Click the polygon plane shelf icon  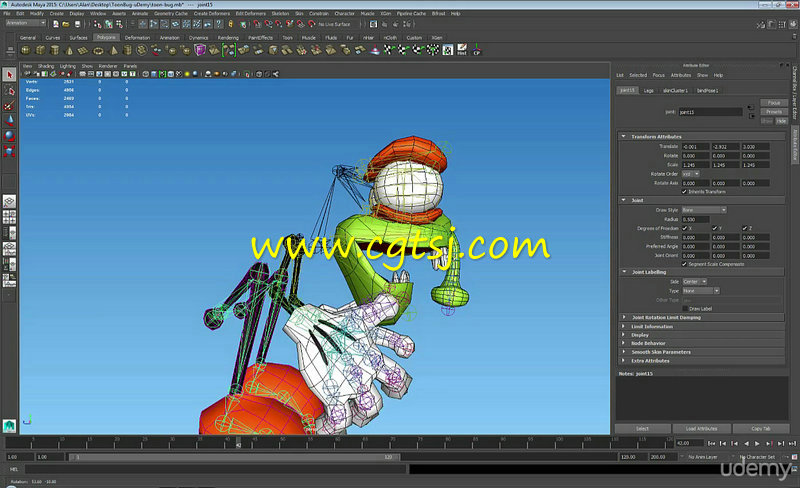tap(84, 50)
